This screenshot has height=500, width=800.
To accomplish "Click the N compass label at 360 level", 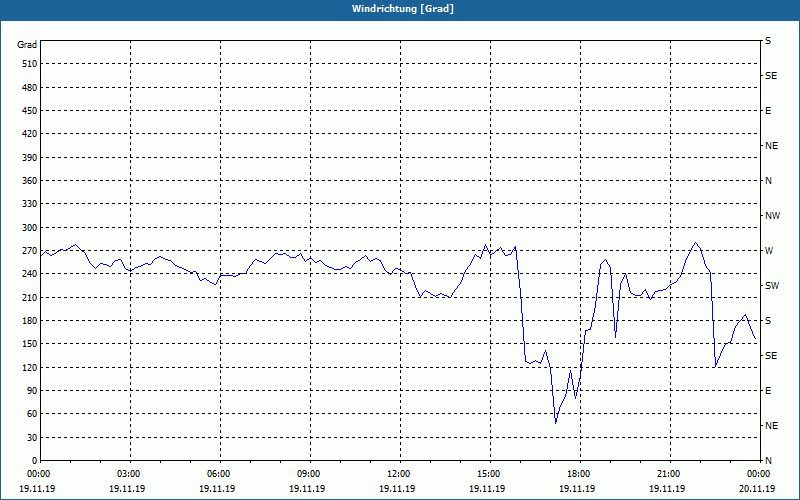I will (768, 181).
